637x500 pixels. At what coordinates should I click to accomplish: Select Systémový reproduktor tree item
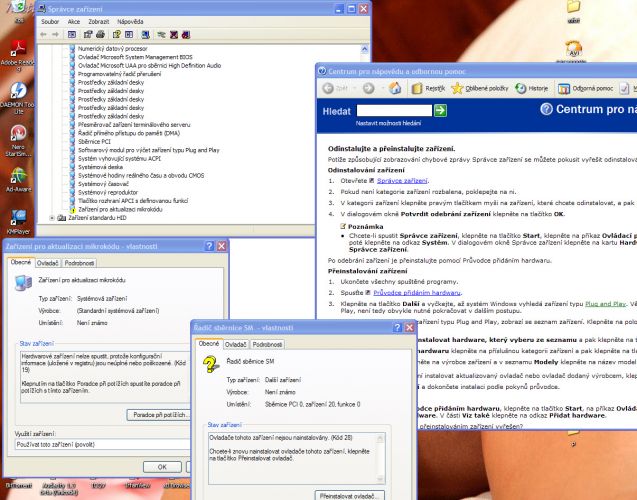pyautogui.click(x=108, y=193)
